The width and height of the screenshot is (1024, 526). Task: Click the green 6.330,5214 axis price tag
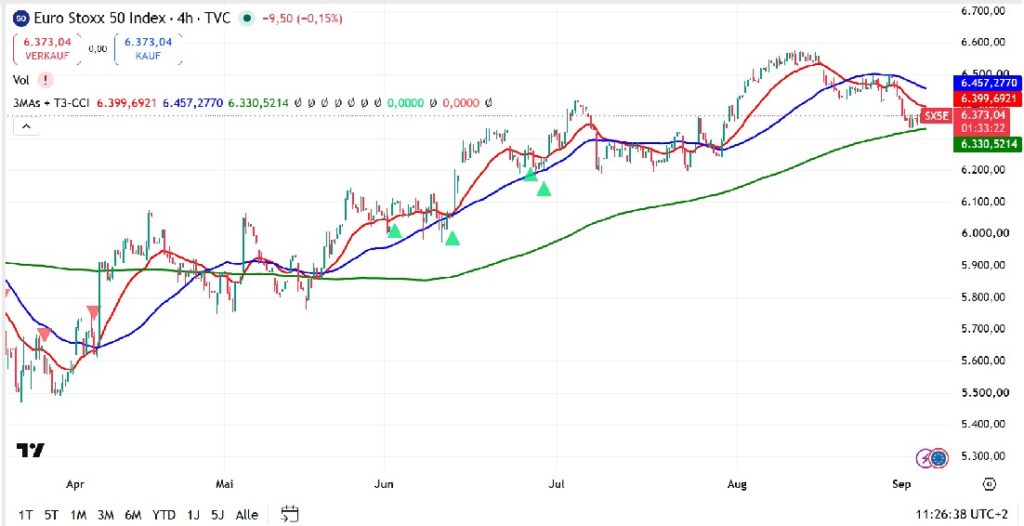[x=988, y=144]
